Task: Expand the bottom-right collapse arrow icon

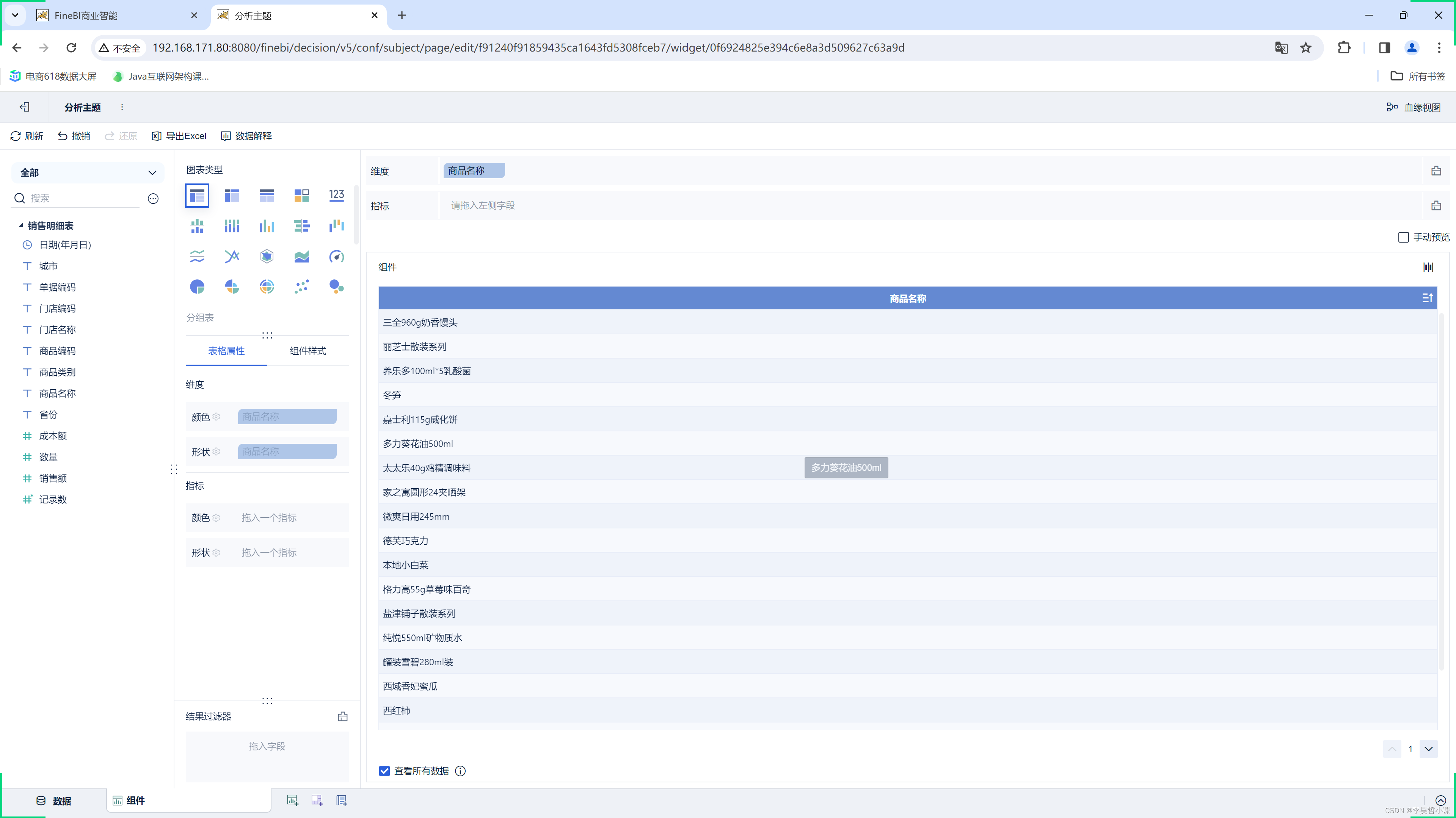Action: [x=1441, y=801]
